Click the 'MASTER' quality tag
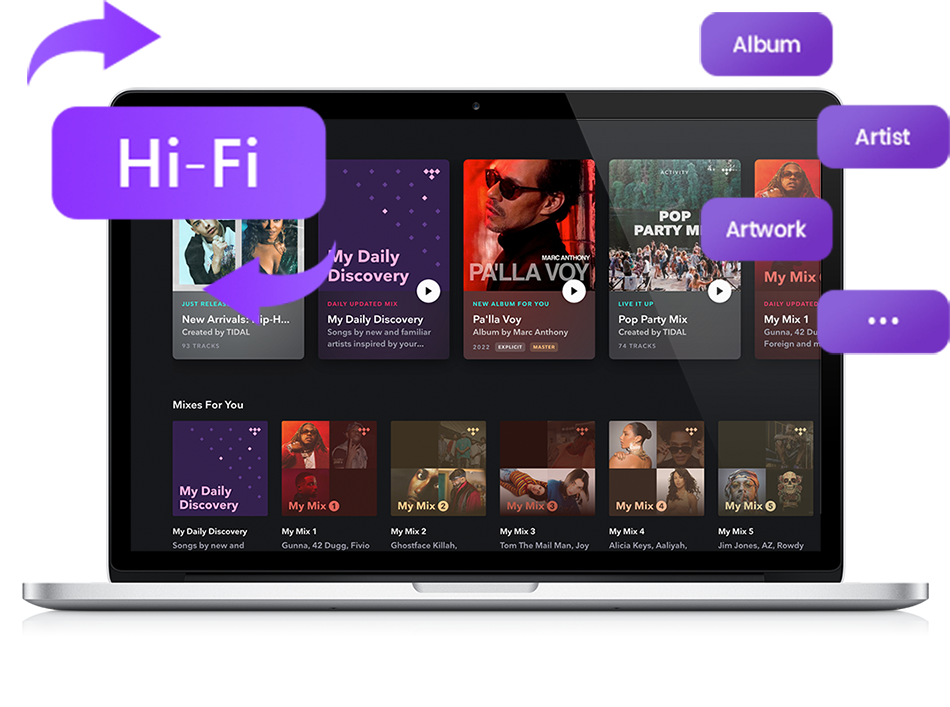 click(544, 347)
